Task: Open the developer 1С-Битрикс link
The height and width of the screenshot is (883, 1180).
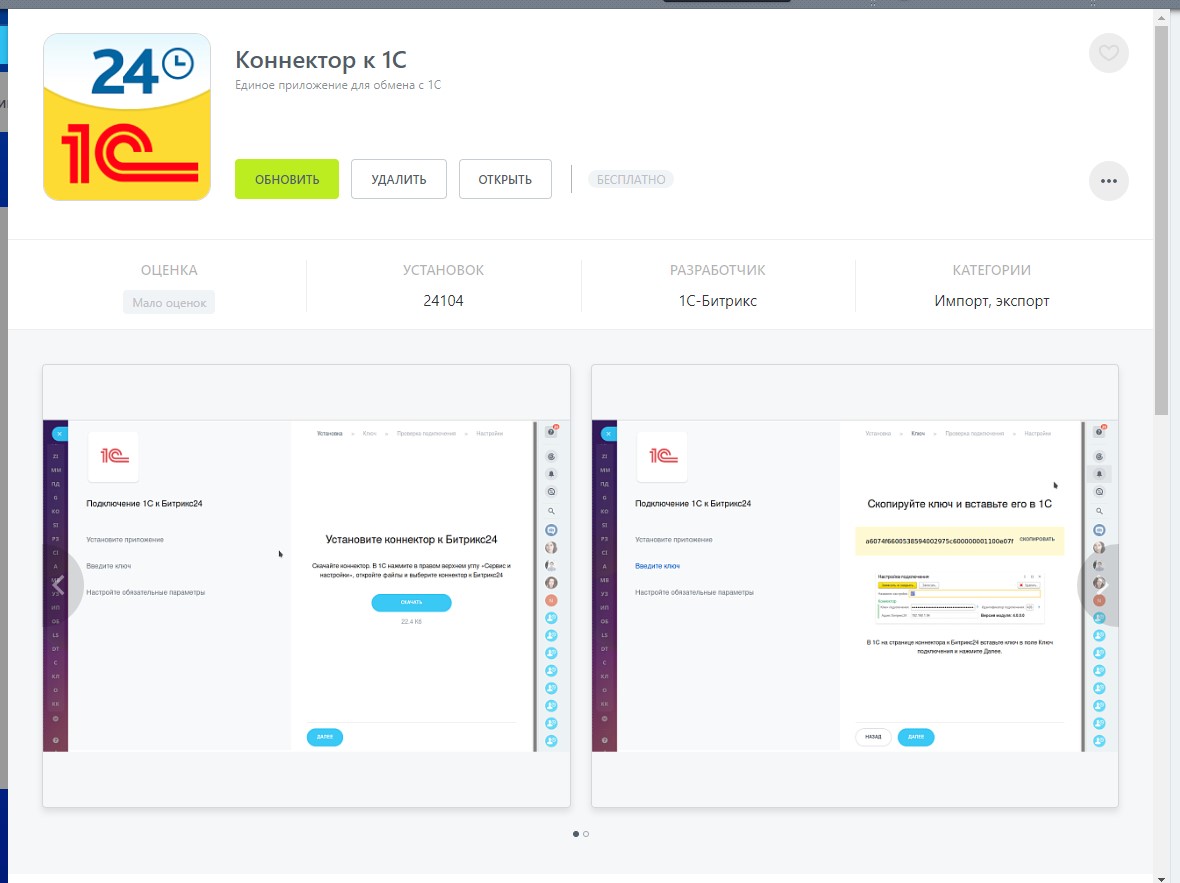Action: point(718,301)
